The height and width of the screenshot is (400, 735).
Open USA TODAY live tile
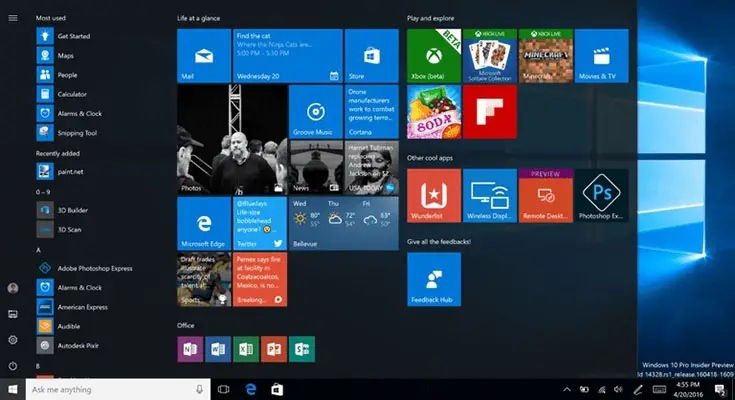(x=371, y=167)
